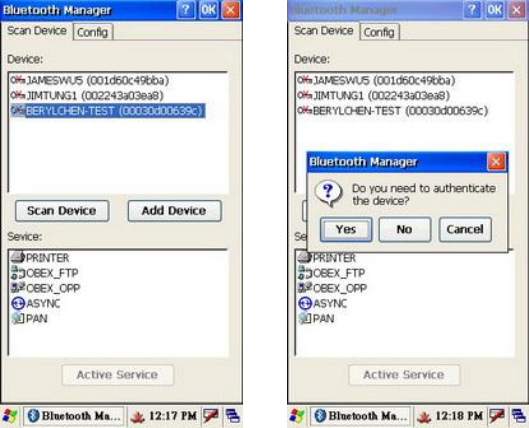This screenshot has height=428, width=529.
Task: Select BERYLCHEN-TEST device in right window
Action: (400, 111)
